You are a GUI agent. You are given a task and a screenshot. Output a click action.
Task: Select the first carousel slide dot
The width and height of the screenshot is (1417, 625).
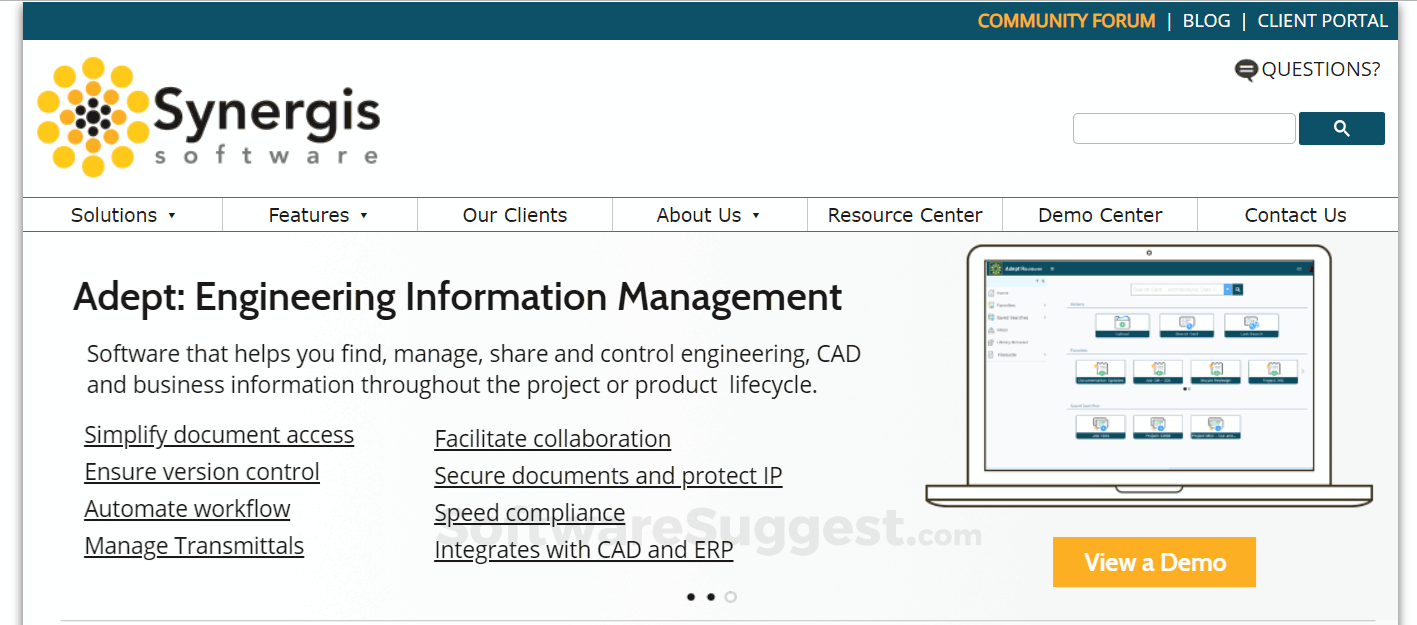(x=691, y=597)
